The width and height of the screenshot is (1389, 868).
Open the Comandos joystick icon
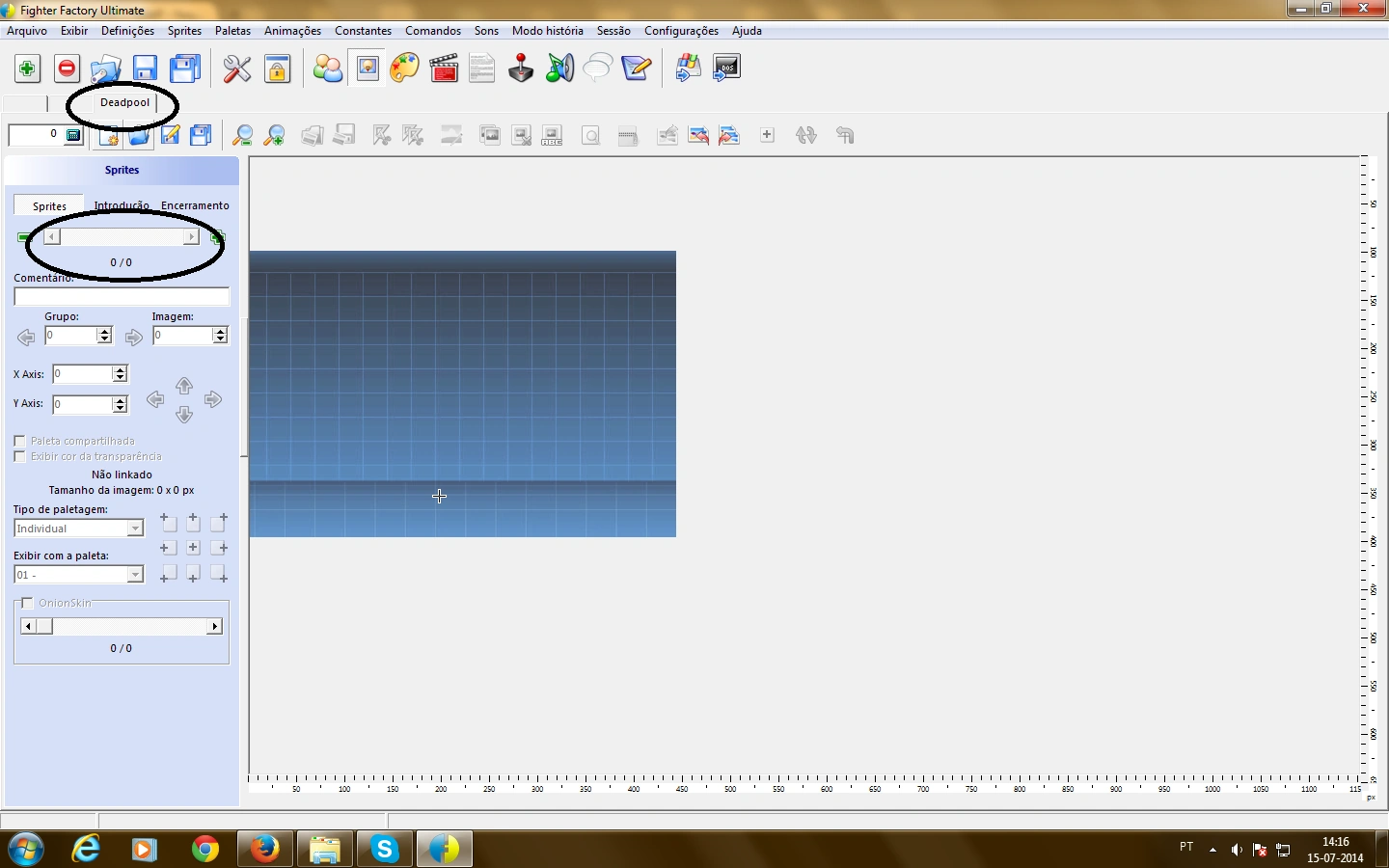520,68
